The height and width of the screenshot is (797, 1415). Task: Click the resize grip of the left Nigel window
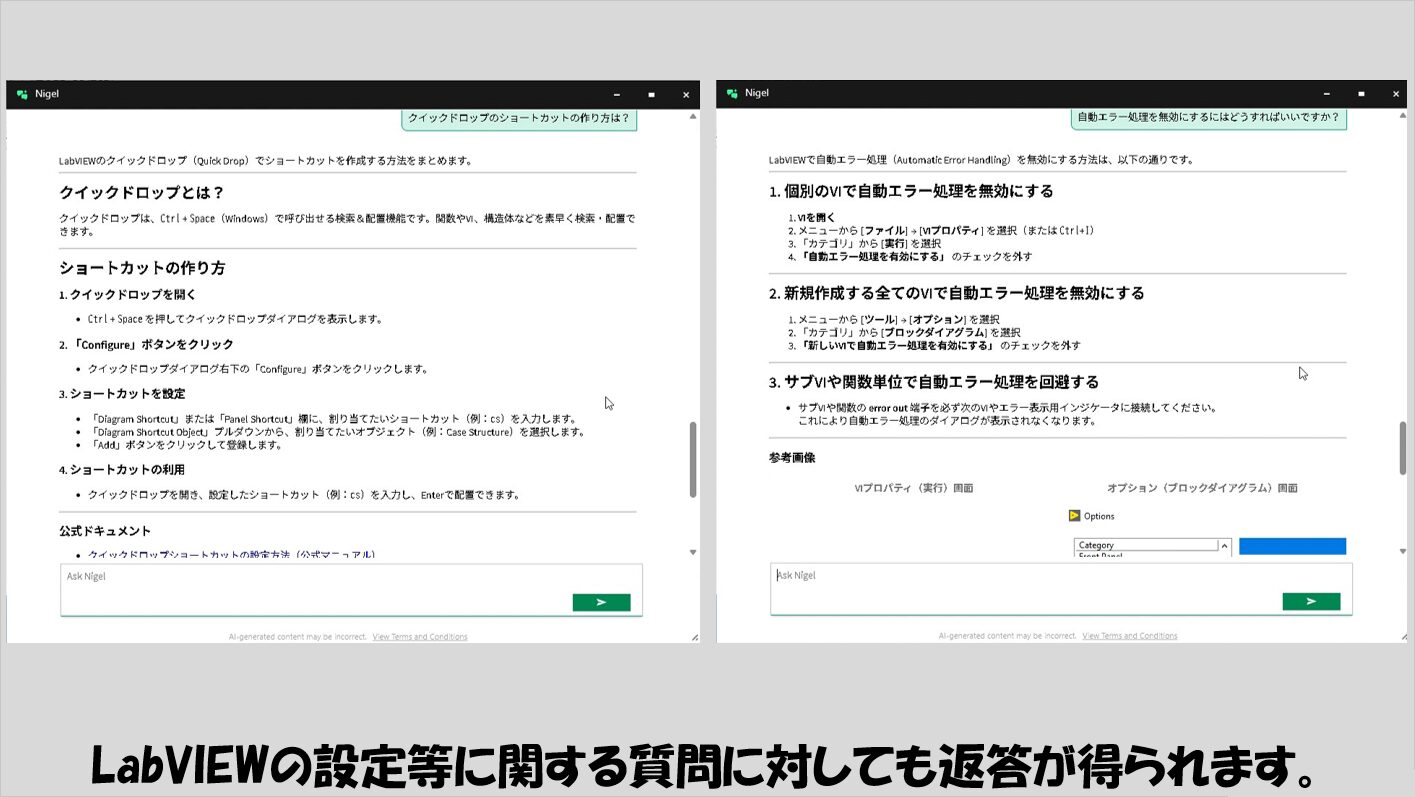(694, 637)
